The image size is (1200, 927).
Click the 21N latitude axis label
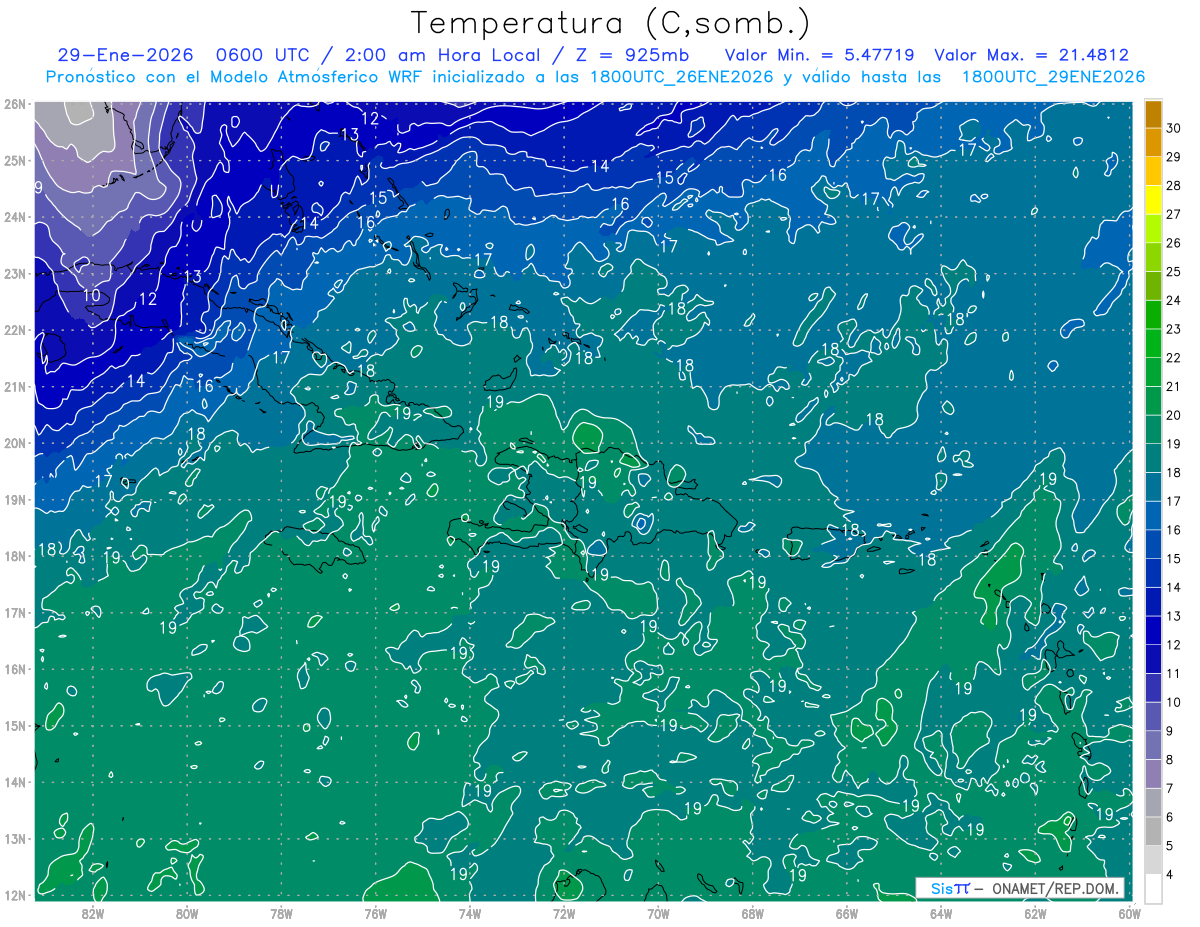point(15,387)
